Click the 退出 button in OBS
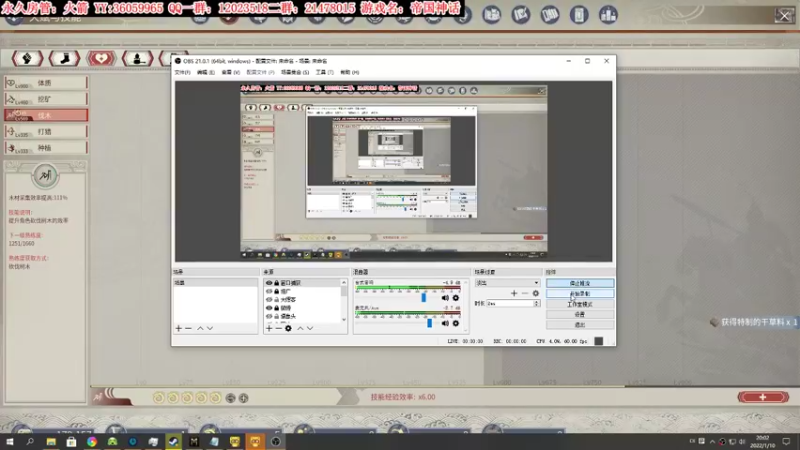Image resolution: width=800 pixels, height=450 pixels. click(580, 324)
